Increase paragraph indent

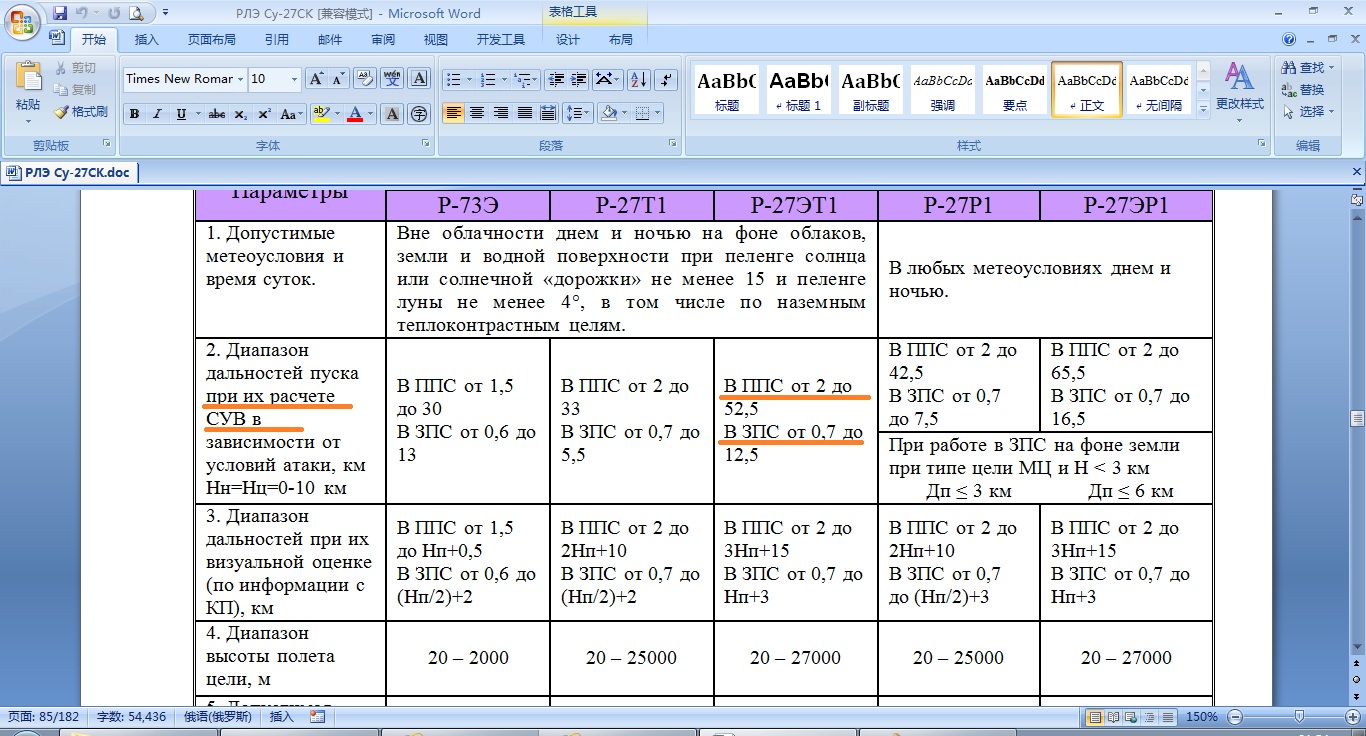(578, 79)
